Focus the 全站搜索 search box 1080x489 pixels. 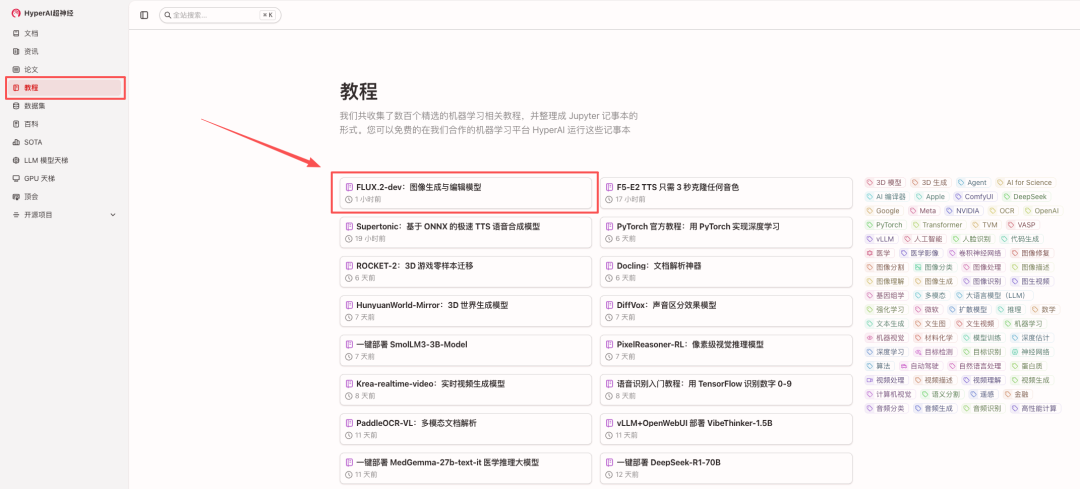pyautogui.click(x=220, y=14)
